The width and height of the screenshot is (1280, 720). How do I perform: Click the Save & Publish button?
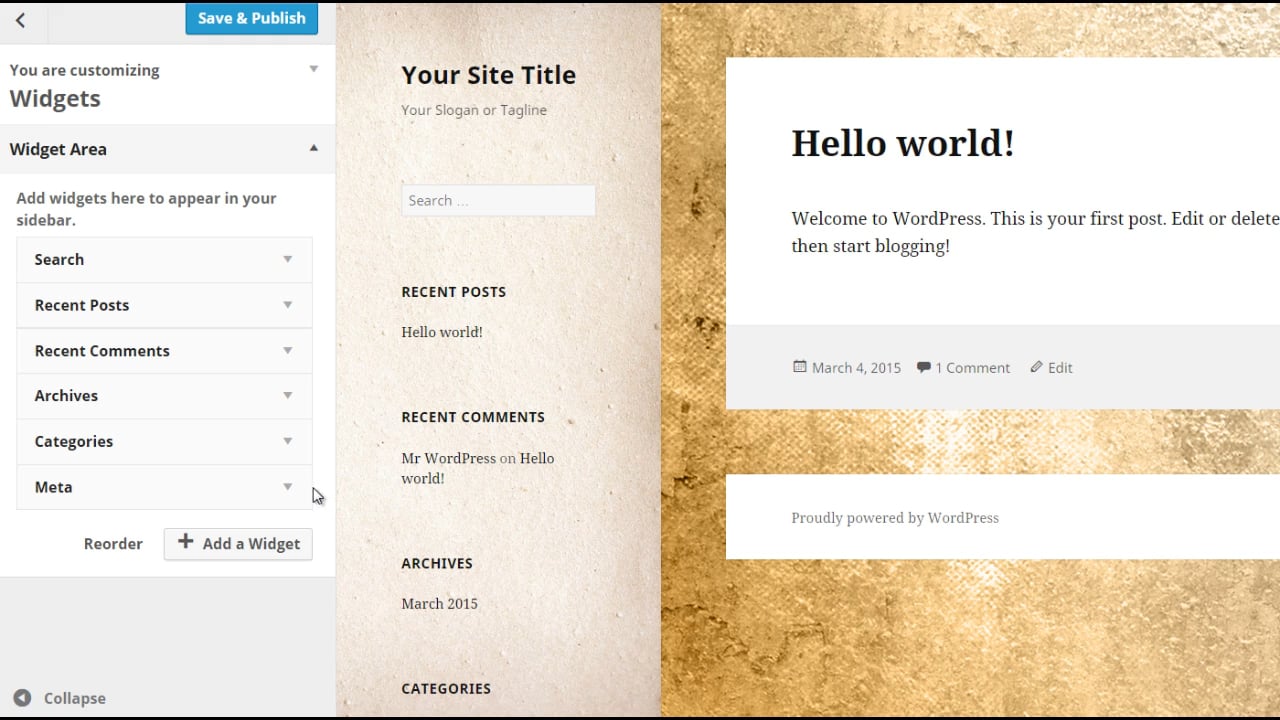pyautogui.click(x=251, y=18)
